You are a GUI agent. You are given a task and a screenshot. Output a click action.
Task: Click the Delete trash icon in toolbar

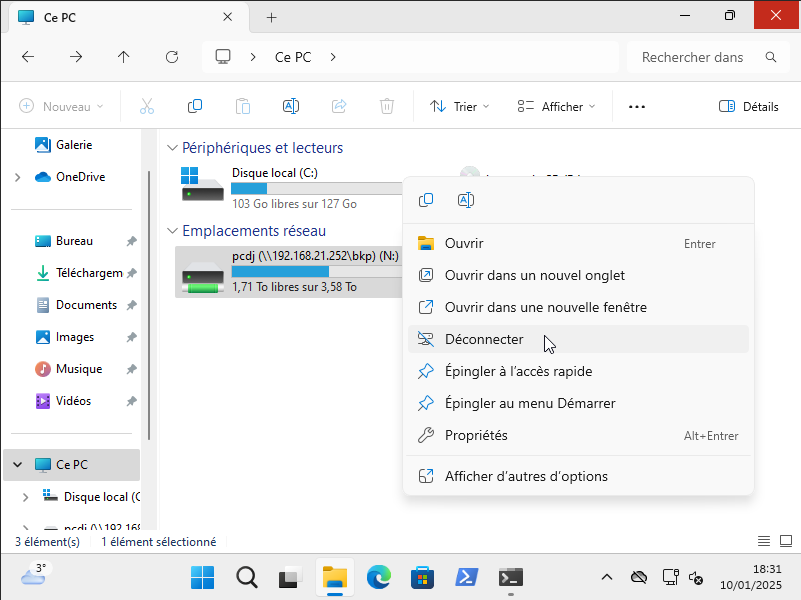coord(387,106)
